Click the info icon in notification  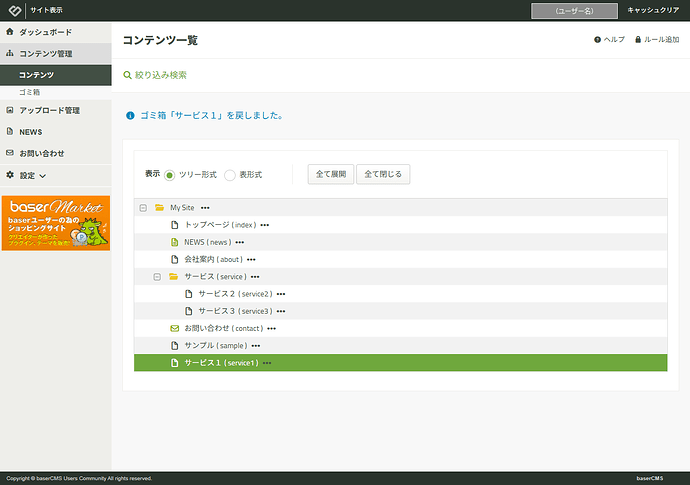coord(130,116)
